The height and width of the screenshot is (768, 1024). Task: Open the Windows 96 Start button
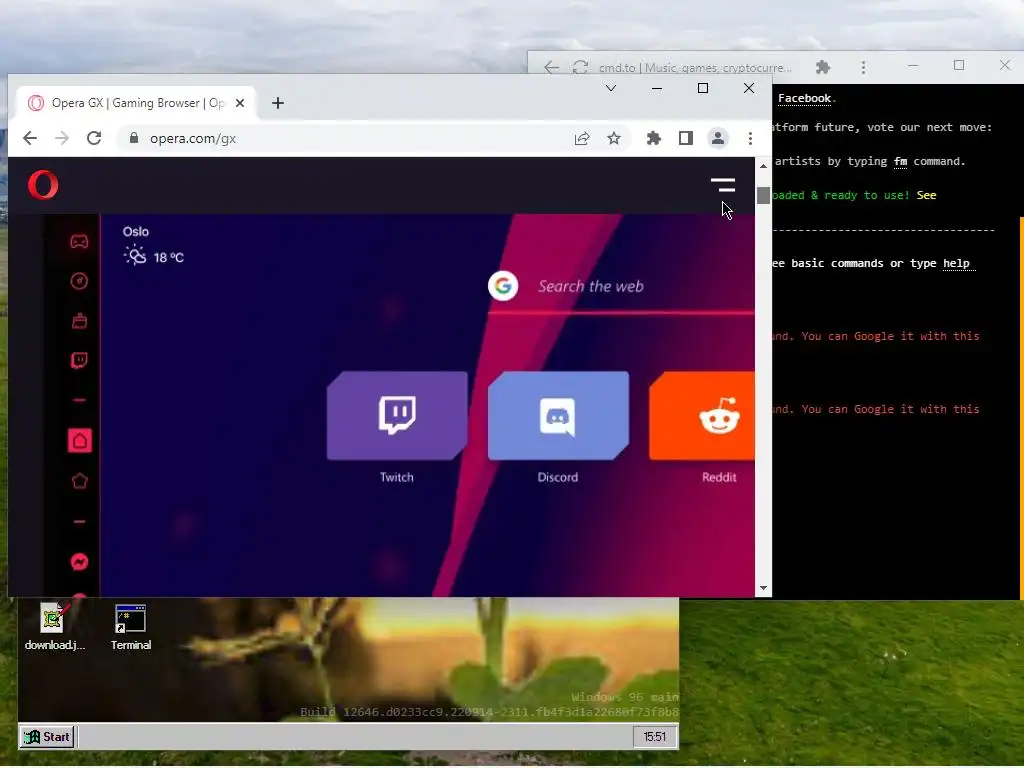pos(47,737)
